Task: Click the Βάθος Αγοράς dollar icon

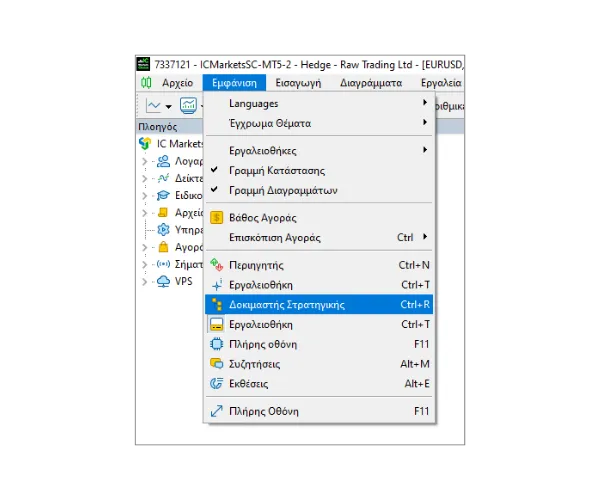Action: click(216, 218)
